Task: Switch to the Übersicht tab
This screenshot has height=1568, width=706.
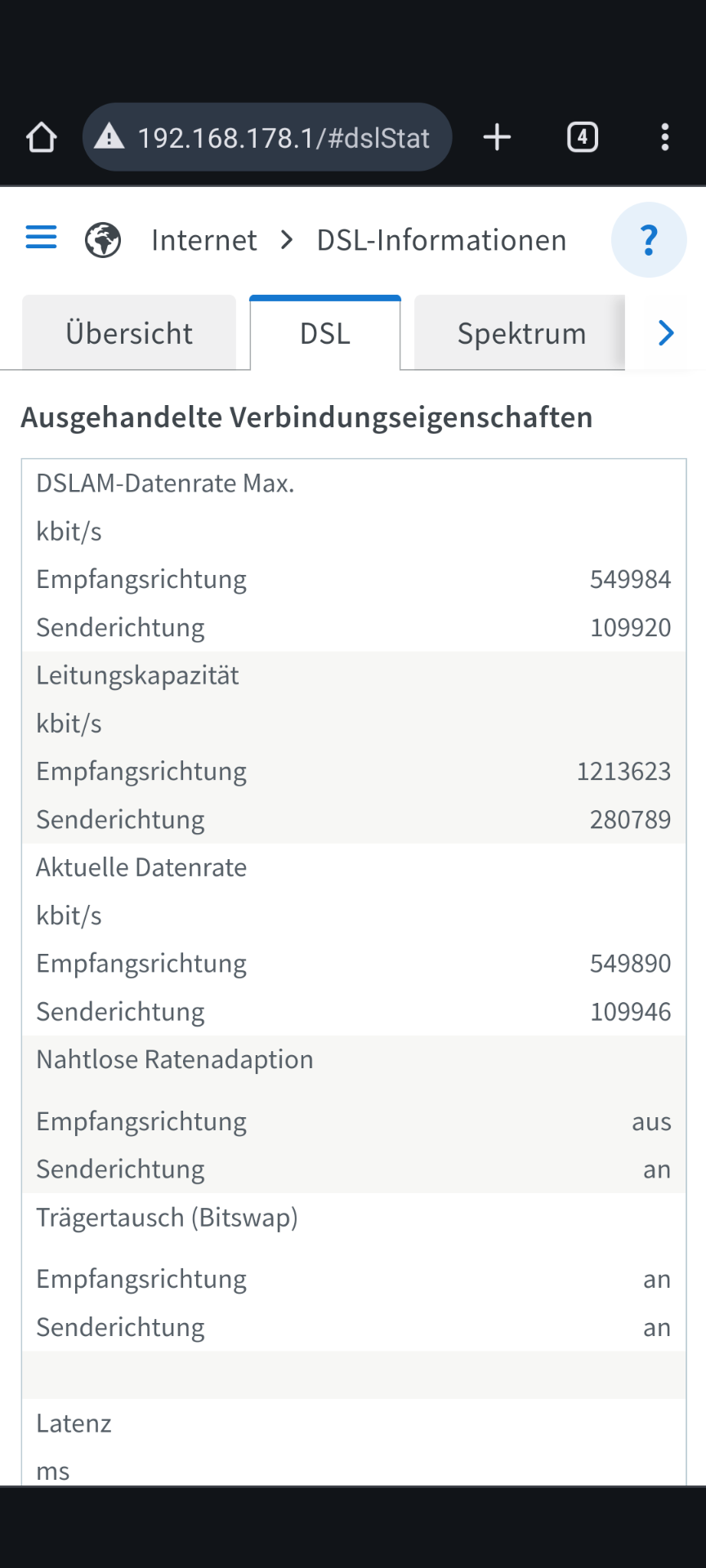Action: coord(129,333)
